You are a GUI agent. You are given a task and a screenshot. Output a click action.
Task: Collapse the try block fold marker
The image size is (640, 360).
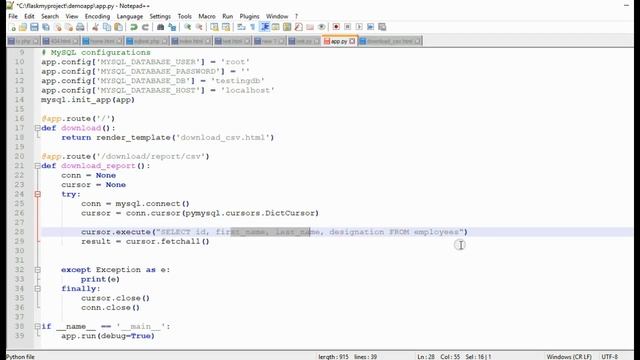coord(38,194)
